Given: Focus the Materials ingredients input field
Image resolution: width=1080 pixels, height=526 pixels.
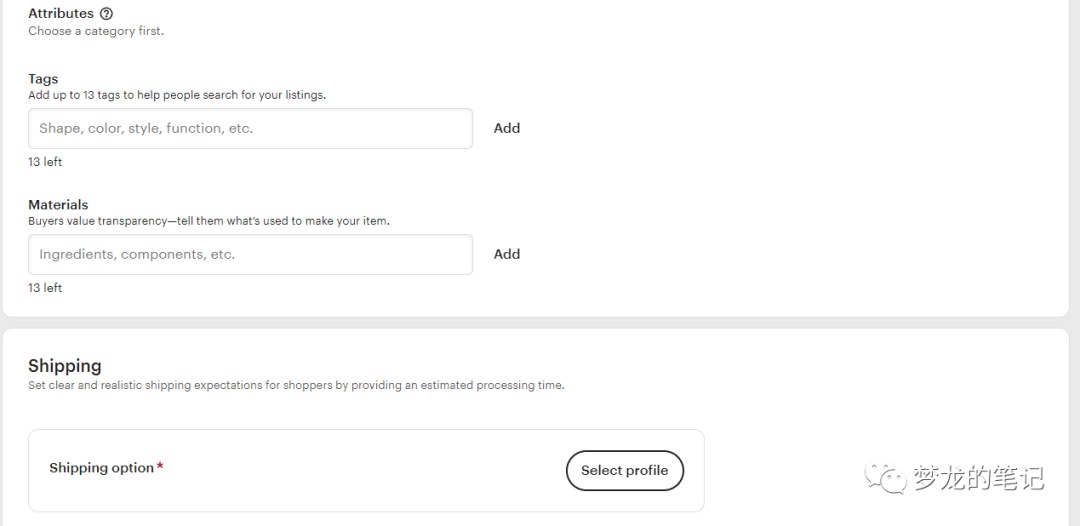Looking at the screenshot, I should (250, 255).
